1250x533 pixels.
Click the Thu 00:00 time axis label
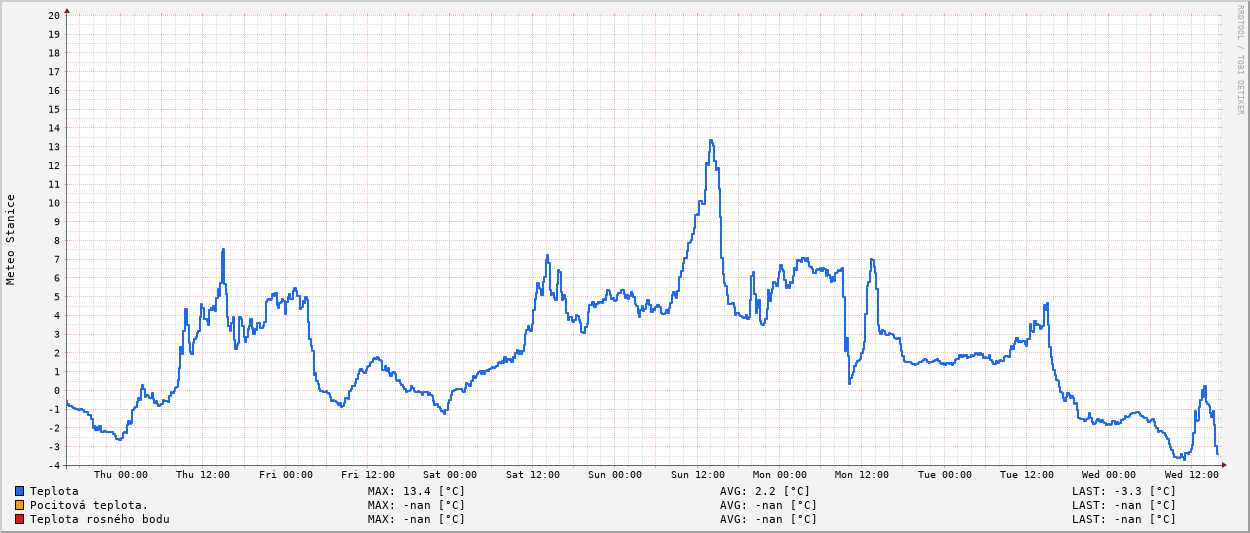coord(121,475)
